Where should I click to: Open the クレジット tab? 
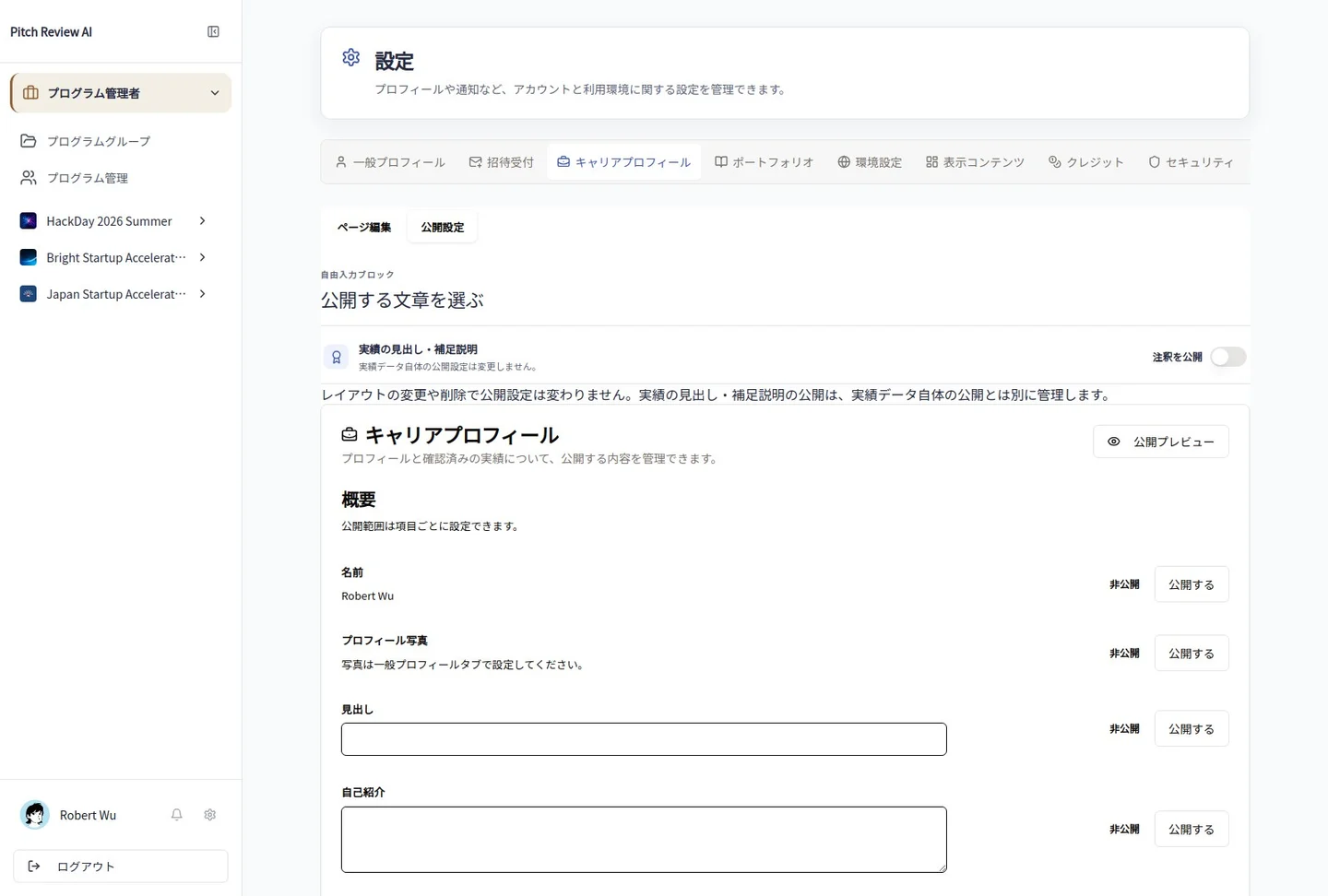pos(1085,162)
